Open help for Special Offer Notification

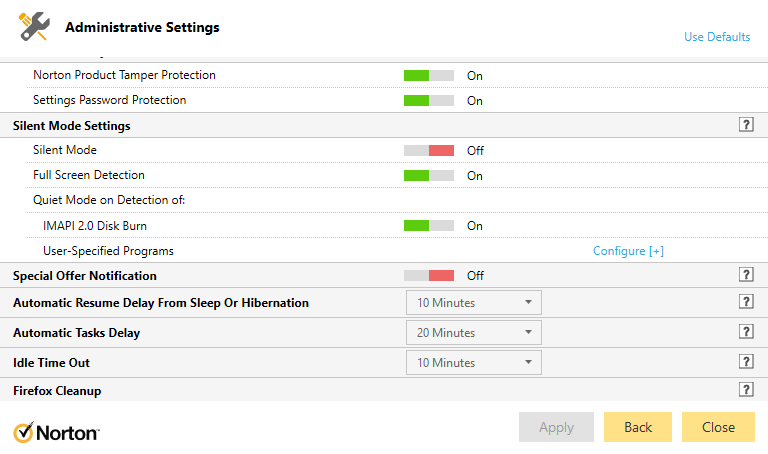click(x=745, y=275)
